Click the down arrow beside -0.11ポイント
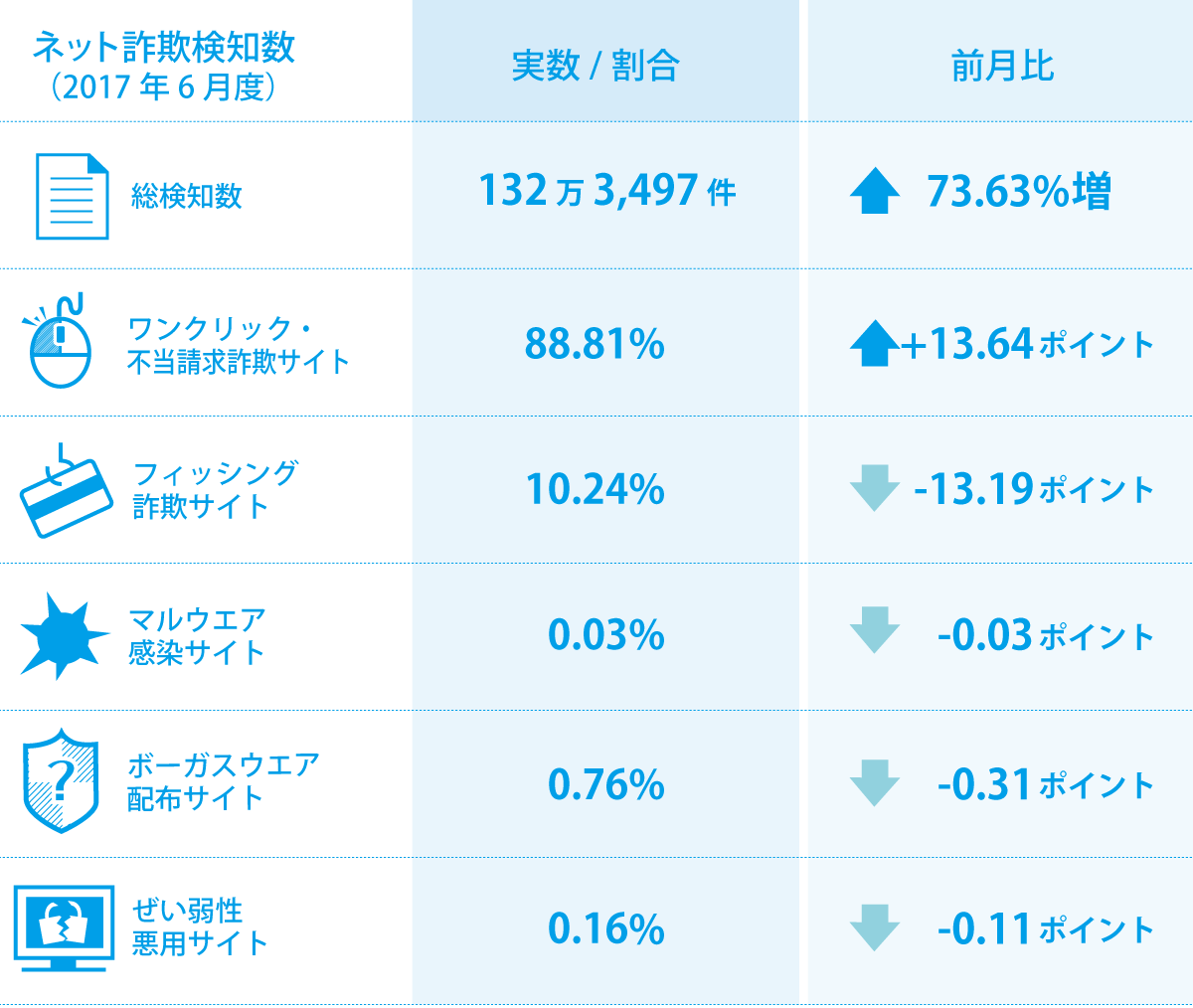This screenshot has height=1008, width=1193. (x=875, y=928)
